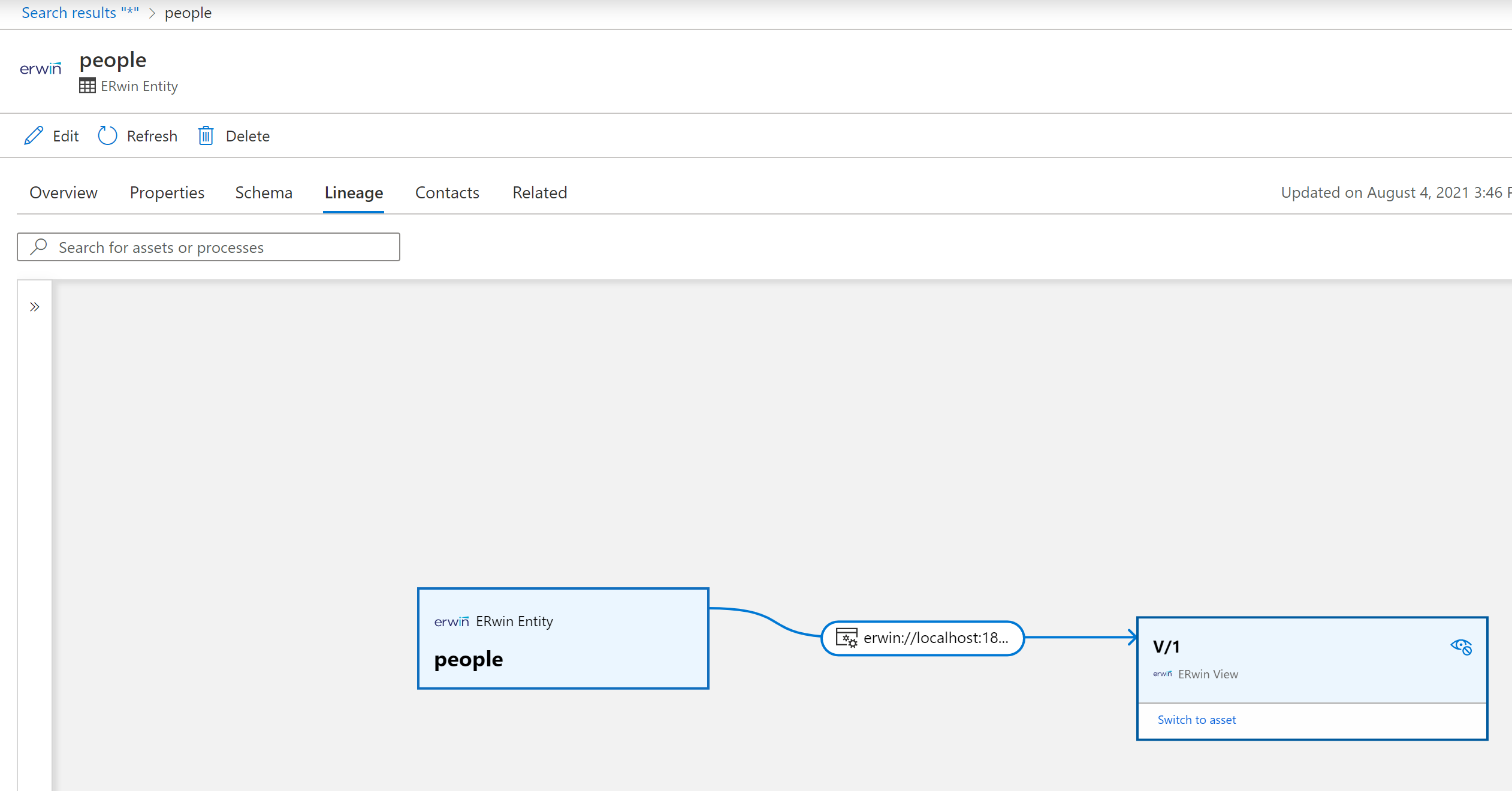
Task: Click the Edit pencil icon
Action: tap(34, 135)
